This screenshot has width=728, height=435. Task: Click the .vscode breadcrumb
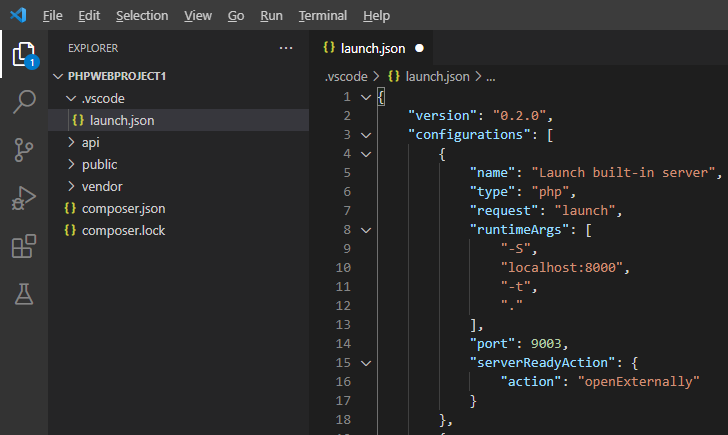click(x=346, y=76)
